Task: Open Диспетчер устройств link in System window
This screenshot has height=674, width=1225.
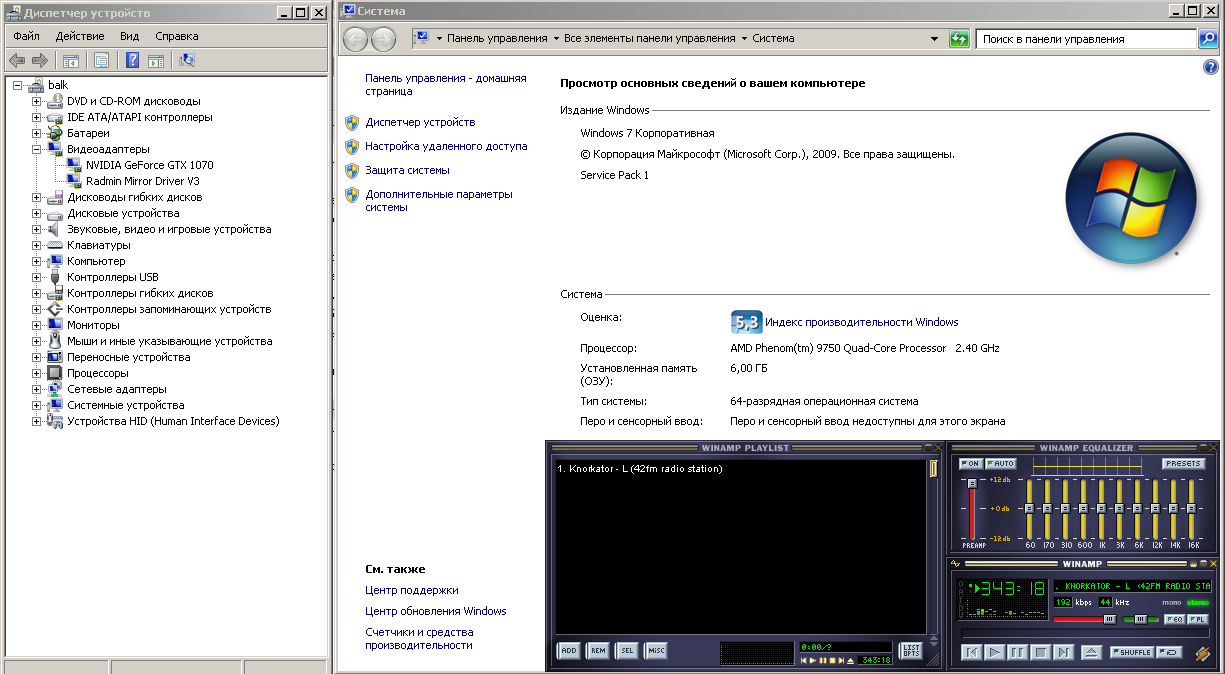Action: 420,122
